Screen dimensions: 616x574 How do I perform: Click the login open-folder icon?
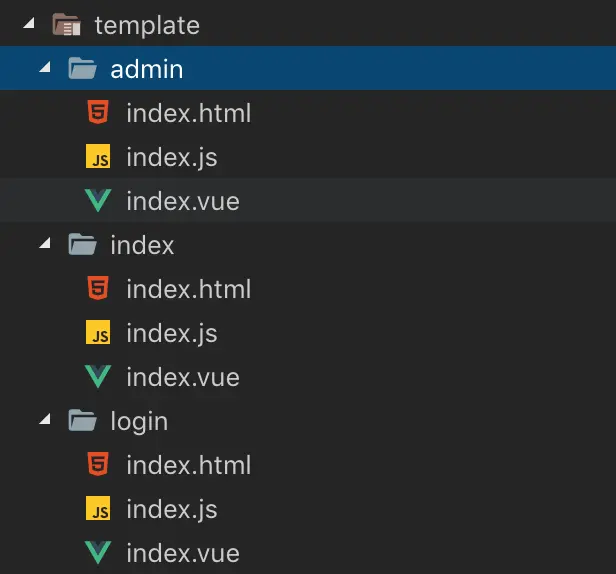pyautogui.click(x=82, y=421)
